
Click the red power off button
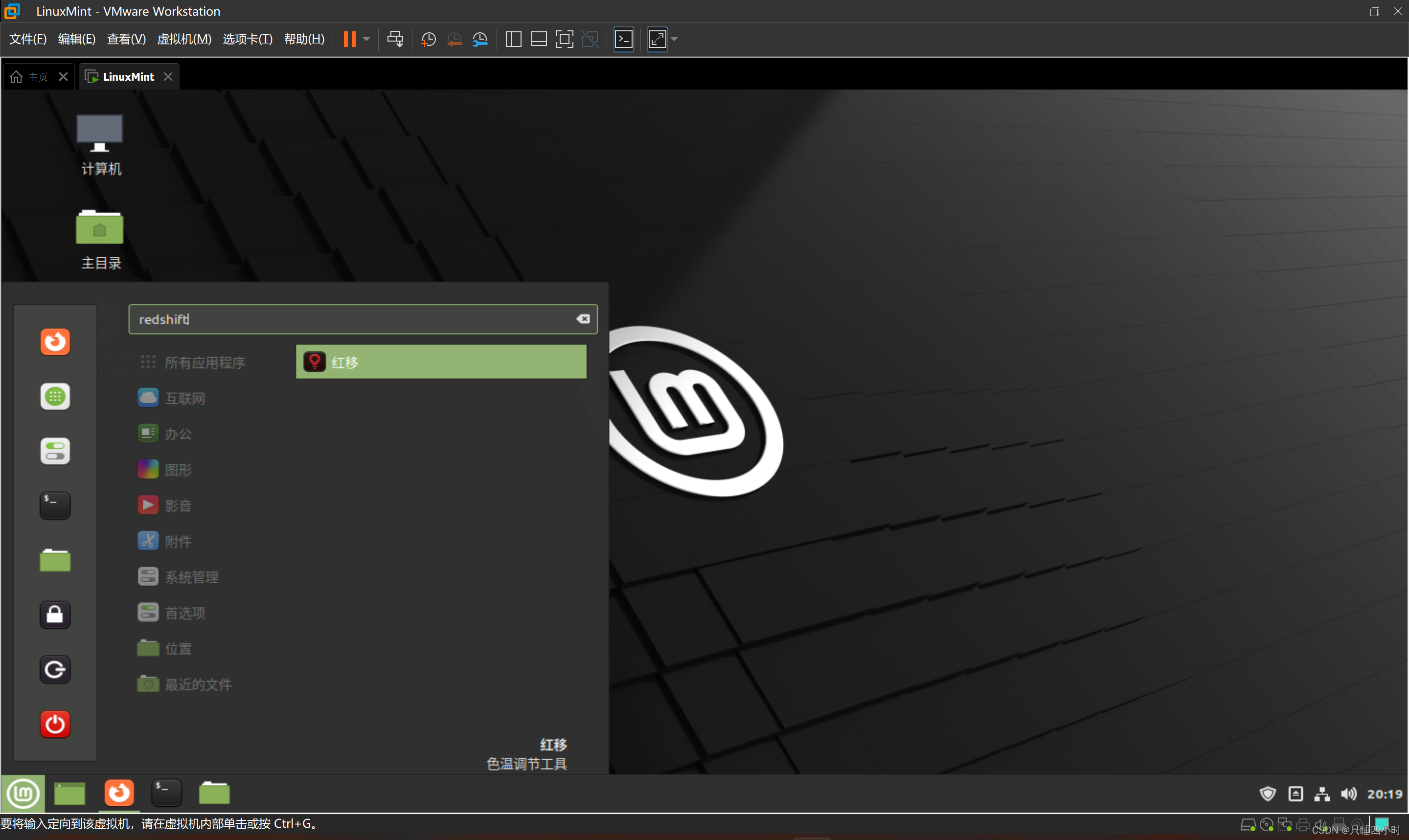55,724
